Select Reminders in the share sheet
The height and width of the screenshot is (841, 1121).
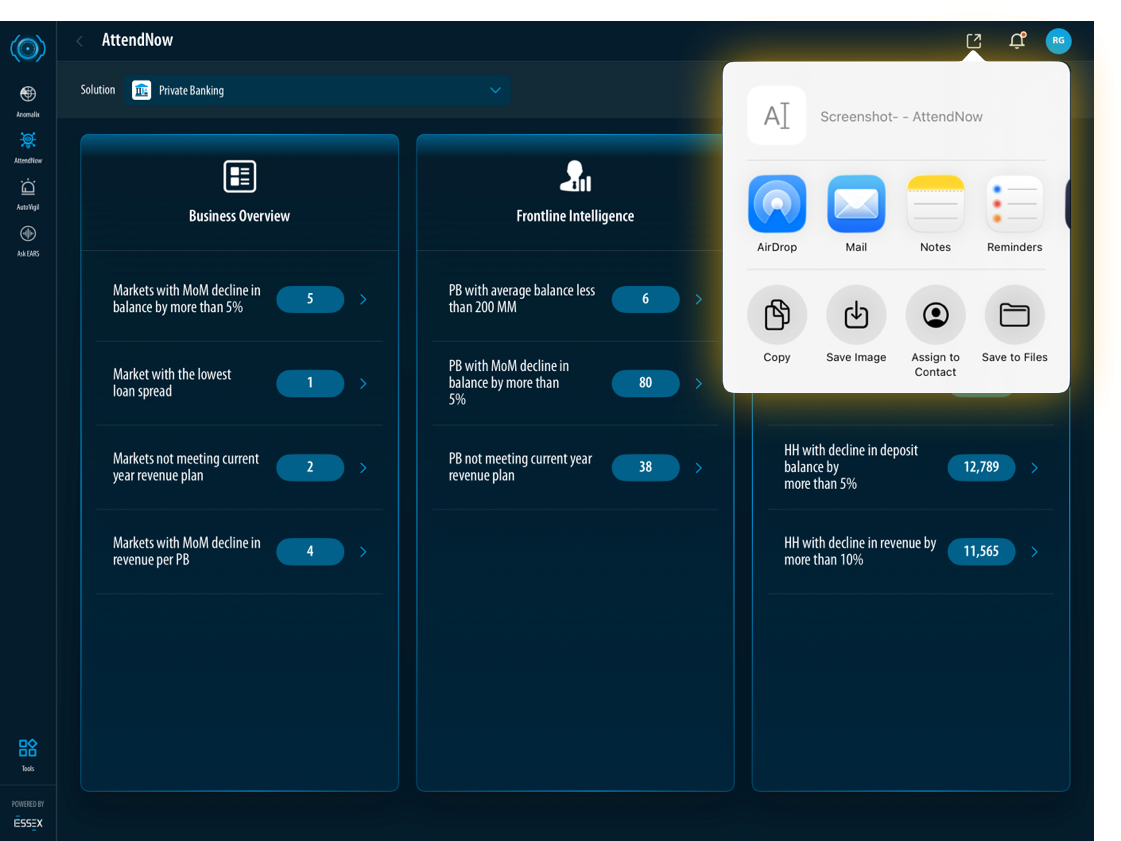click(x=1014, y=205)
